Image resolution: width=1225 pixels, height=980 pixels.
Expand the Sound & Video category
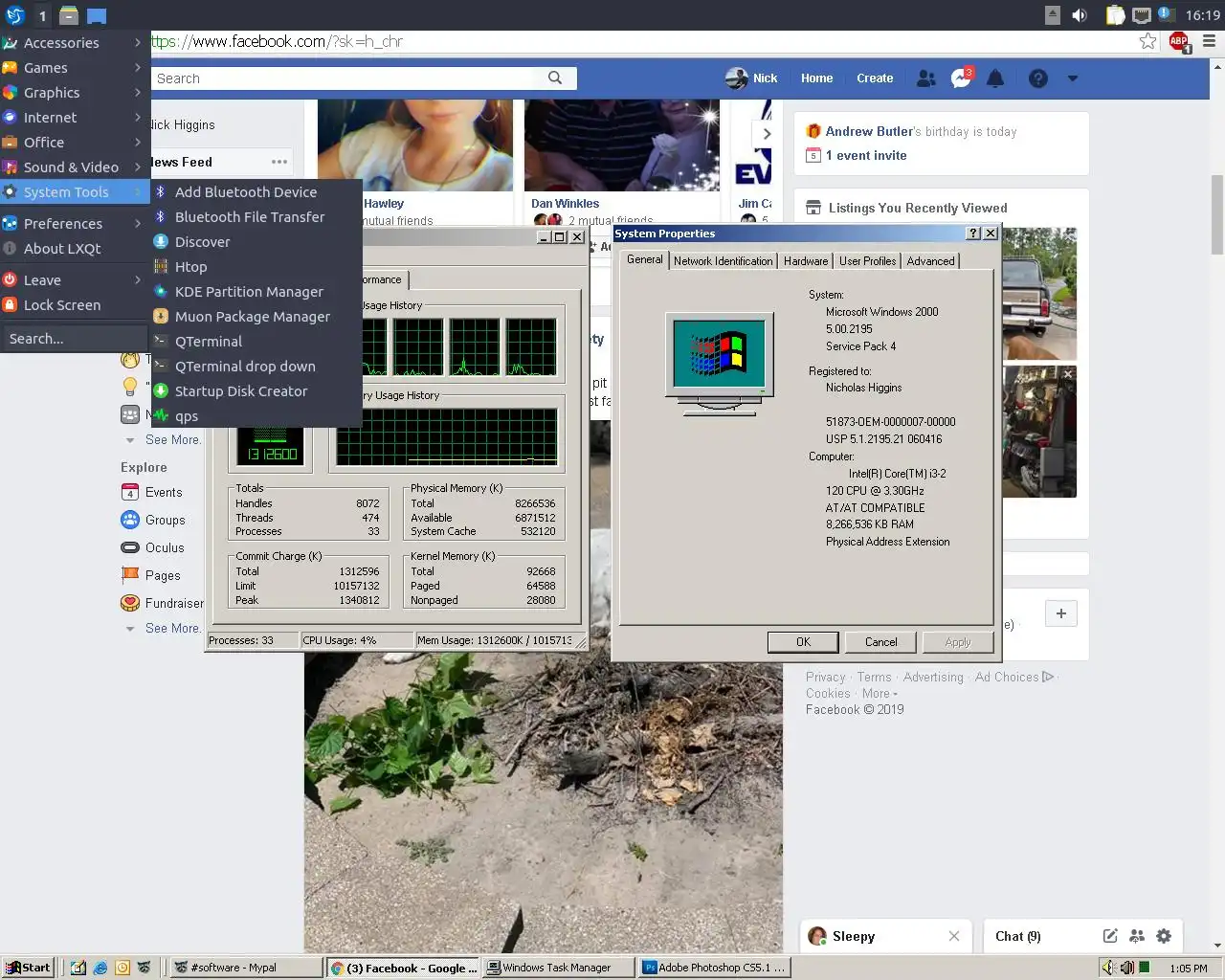(75, 167)
